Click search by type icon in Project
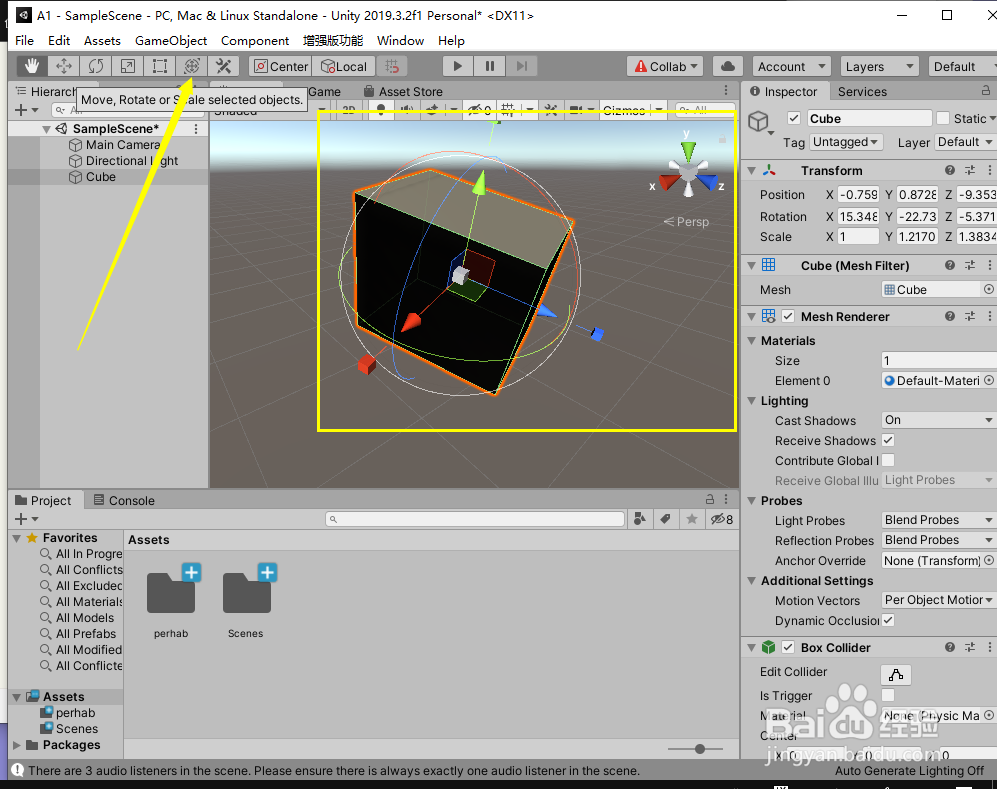Image resolution: width=997 pixels, height=789 pixels. (x=640, y=519)
